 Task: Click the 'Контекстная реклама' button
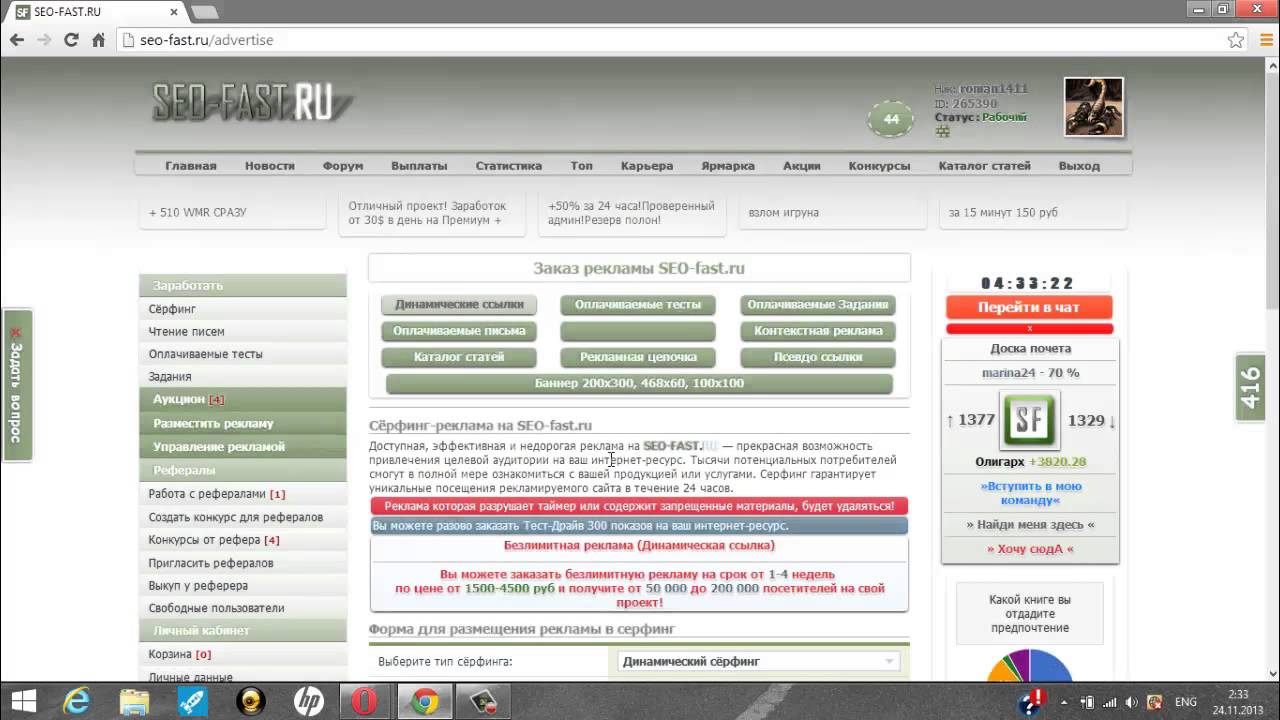818,331
